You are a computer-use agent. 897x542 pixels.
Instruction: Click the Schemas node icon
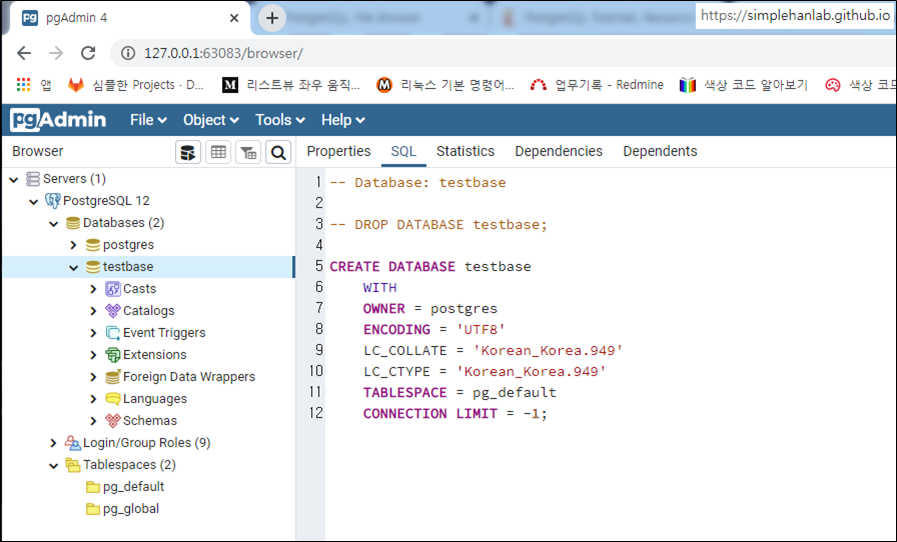pos(113,421)
